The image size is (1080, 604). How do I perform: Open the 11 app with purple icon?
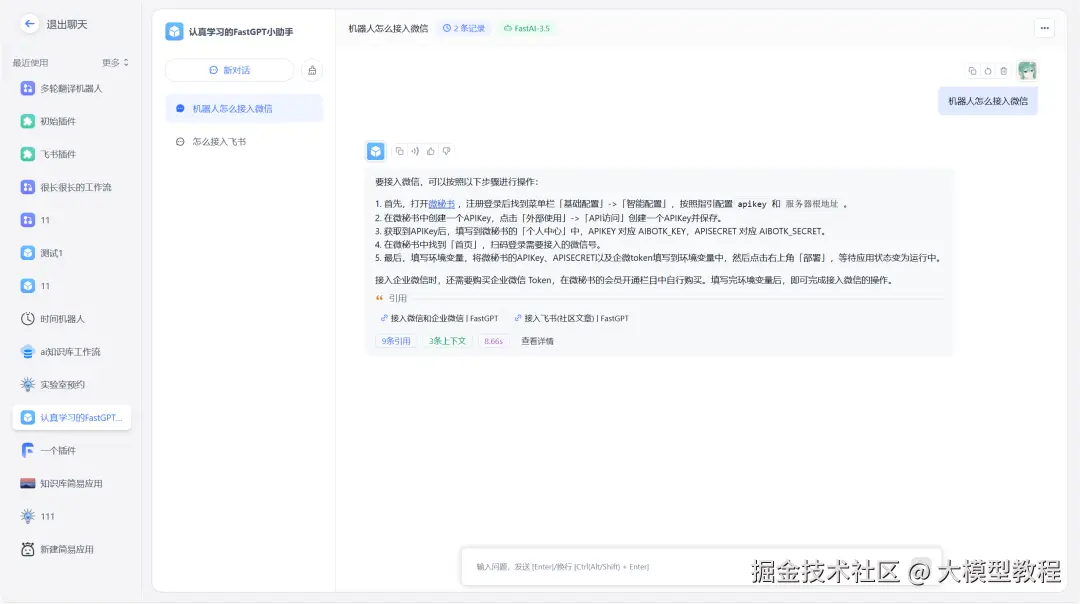coord(72,220)
